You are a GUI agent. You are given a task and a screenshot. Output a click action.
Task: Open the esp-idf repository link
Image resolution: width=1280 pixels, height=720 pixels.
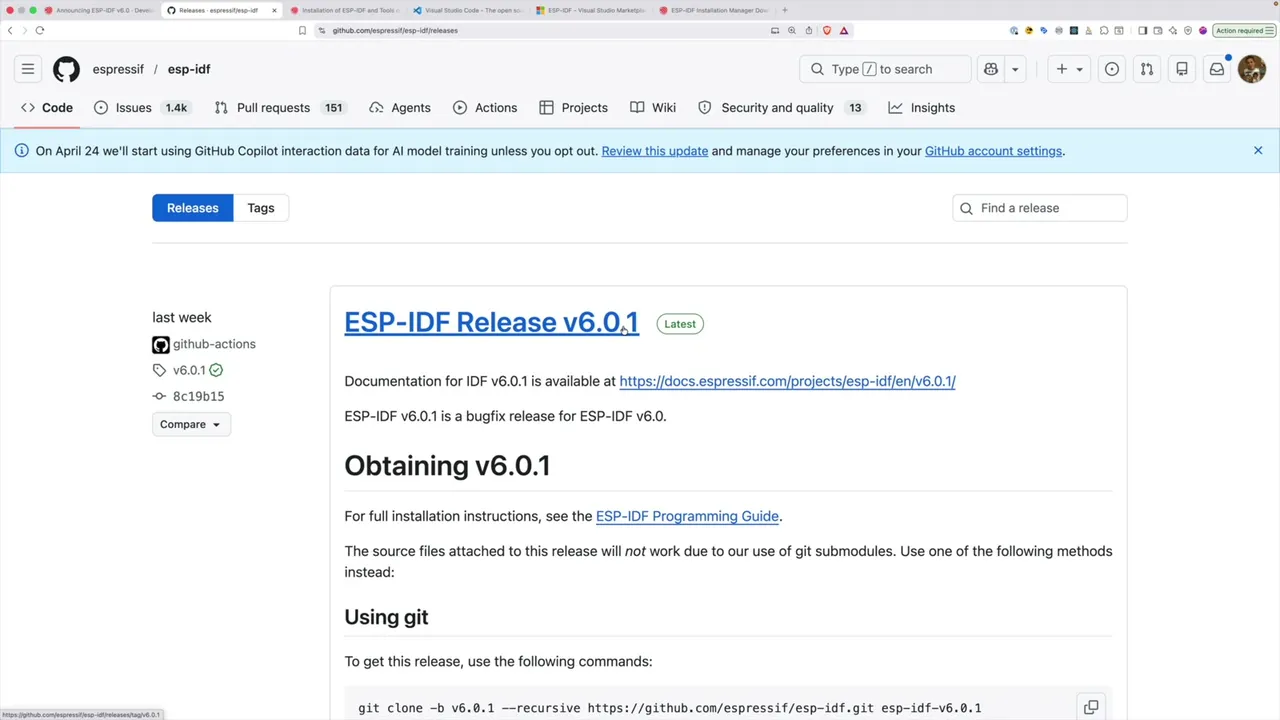[189, 69]
